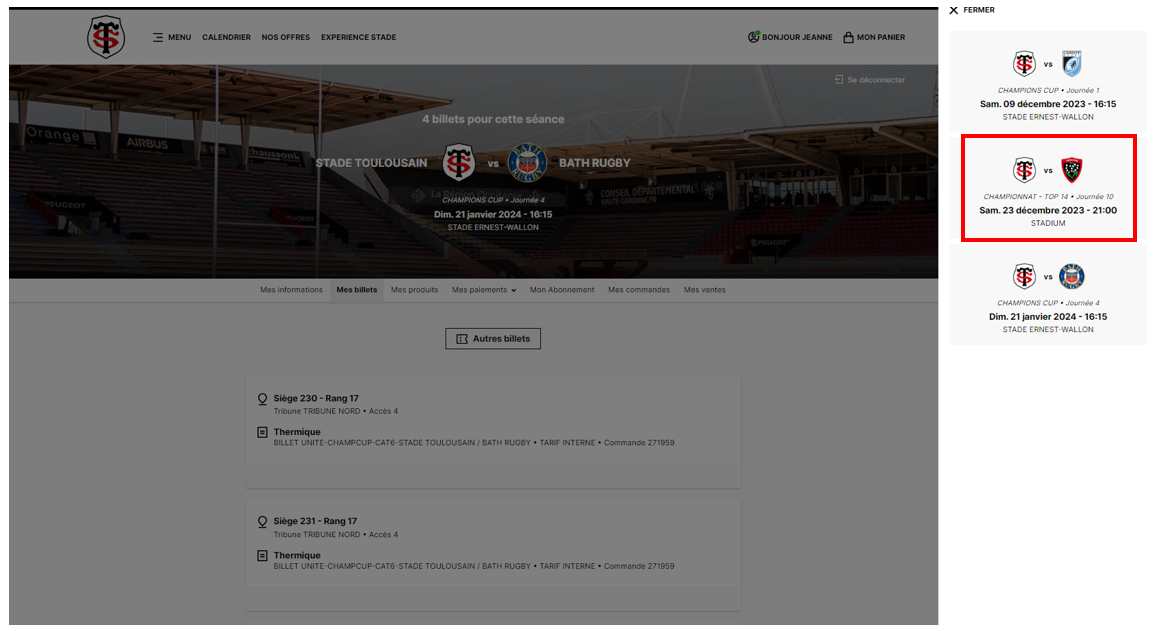Click 'BATH RUGBY' team name in banner
1170x631 pixels.
click(595, 163)
